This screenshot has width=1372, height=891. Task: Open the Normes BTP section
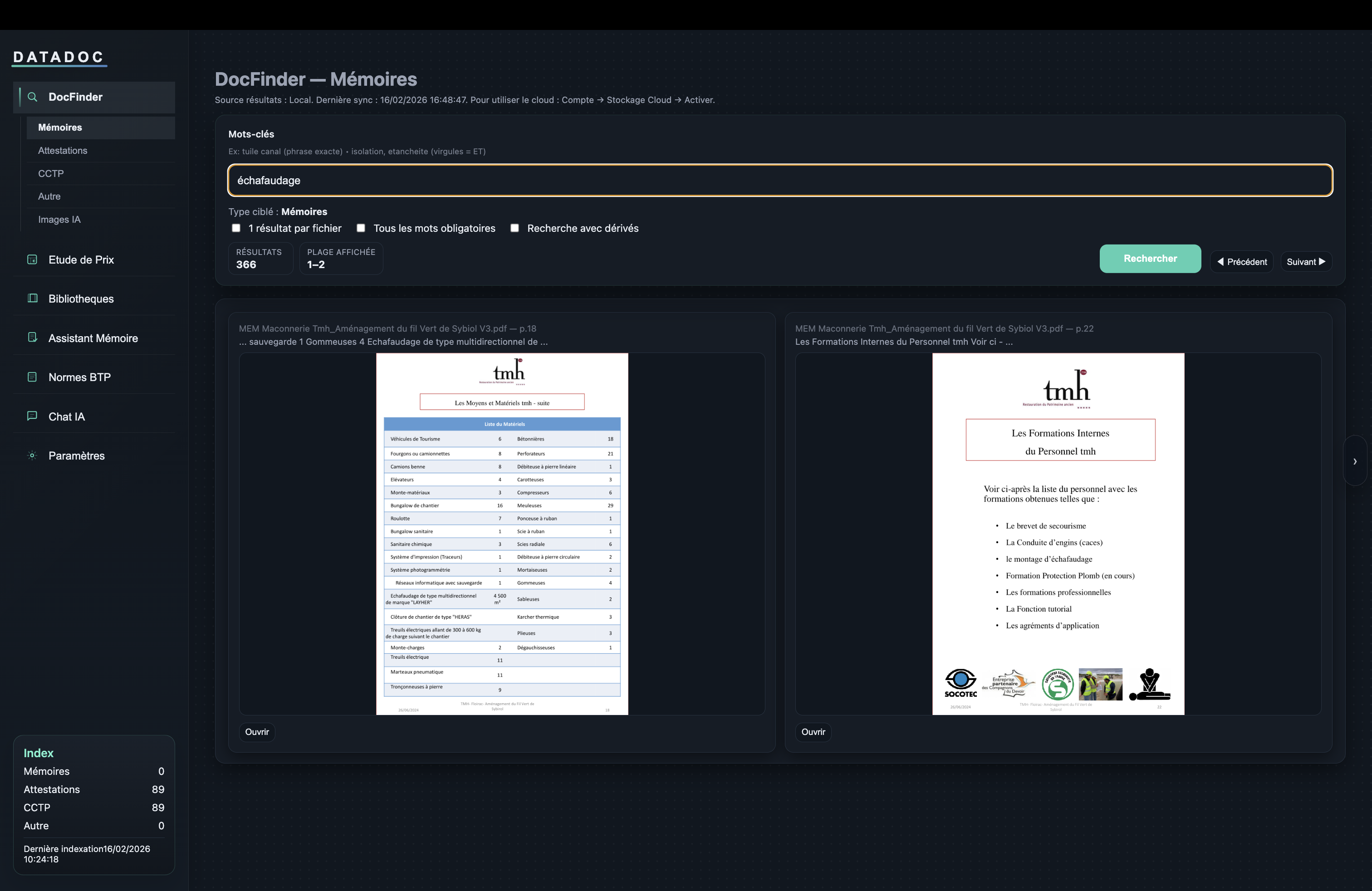tap(79, 377)
